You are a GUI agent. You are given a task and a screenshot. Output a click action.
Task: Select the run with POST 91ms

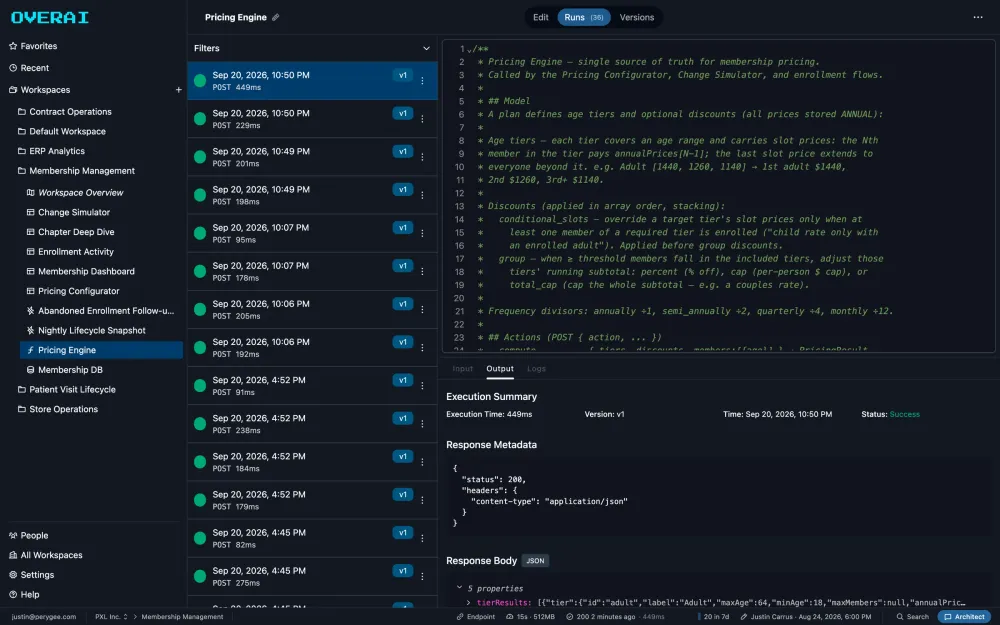(312, 386)
